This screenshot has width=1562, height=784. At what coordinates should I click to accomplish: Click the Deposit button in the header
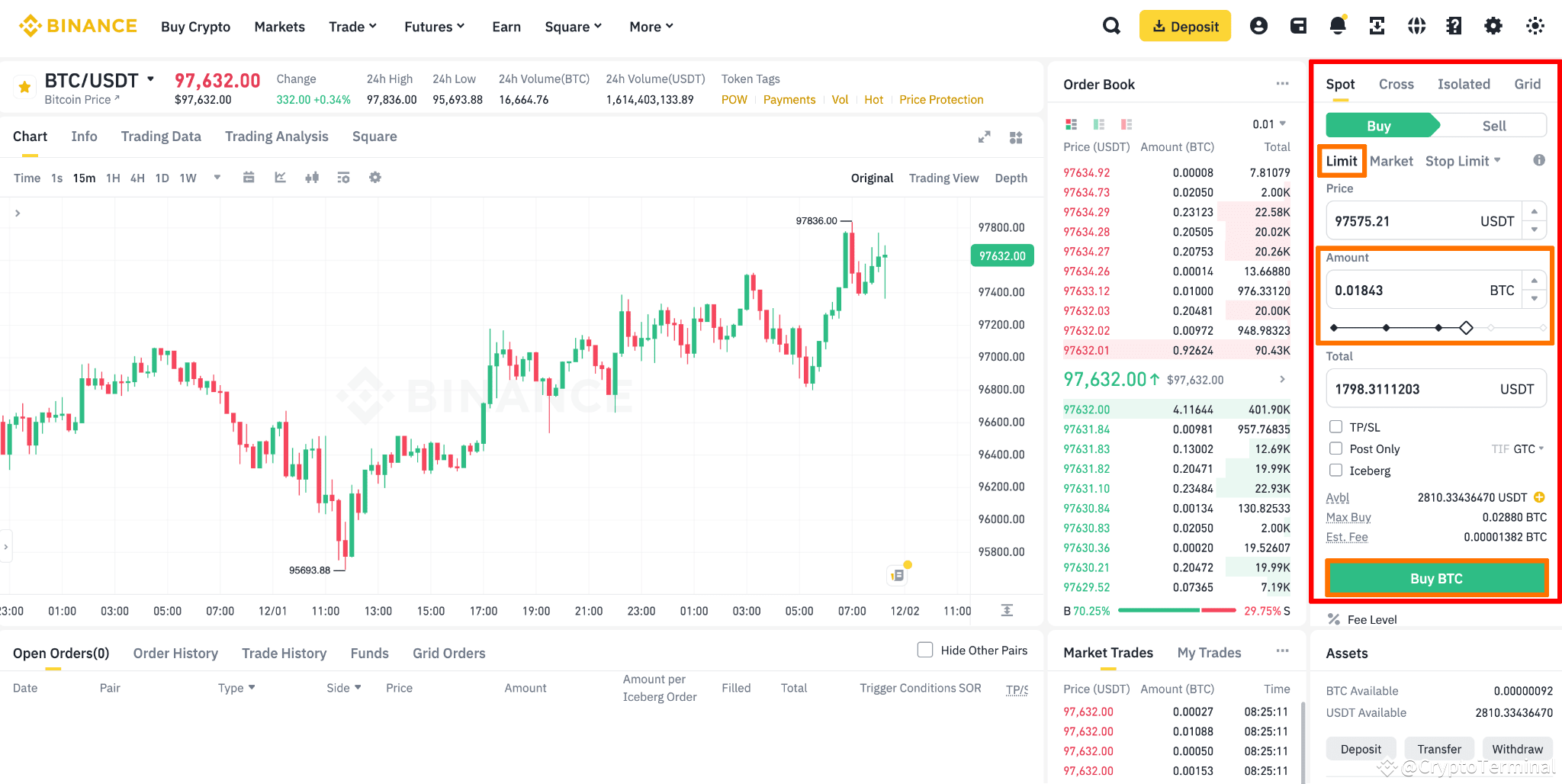[x=1184, y=25]
